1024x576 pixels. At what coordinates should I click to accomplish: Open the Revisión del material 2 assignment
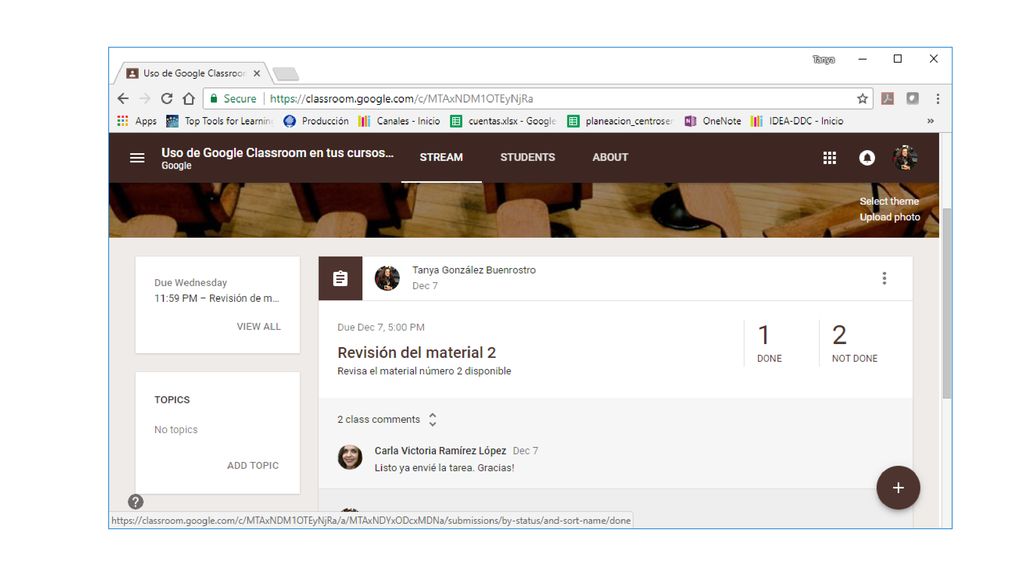(x=417, y=353)
